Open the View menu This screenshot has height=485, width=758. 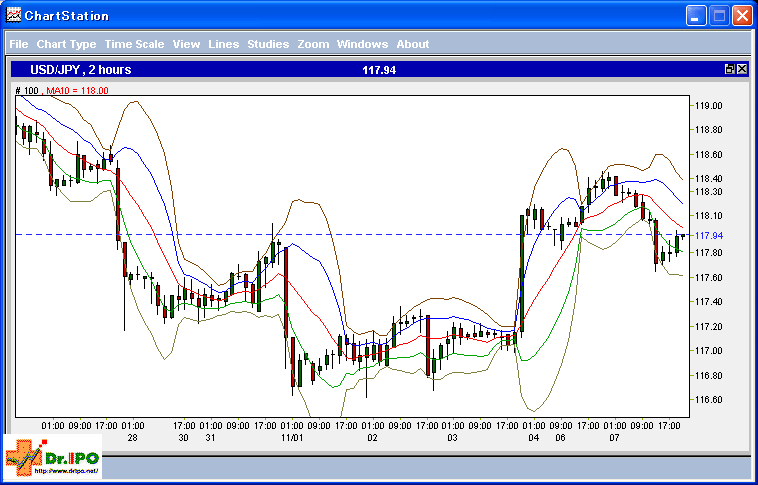click(x=186, y=44)
